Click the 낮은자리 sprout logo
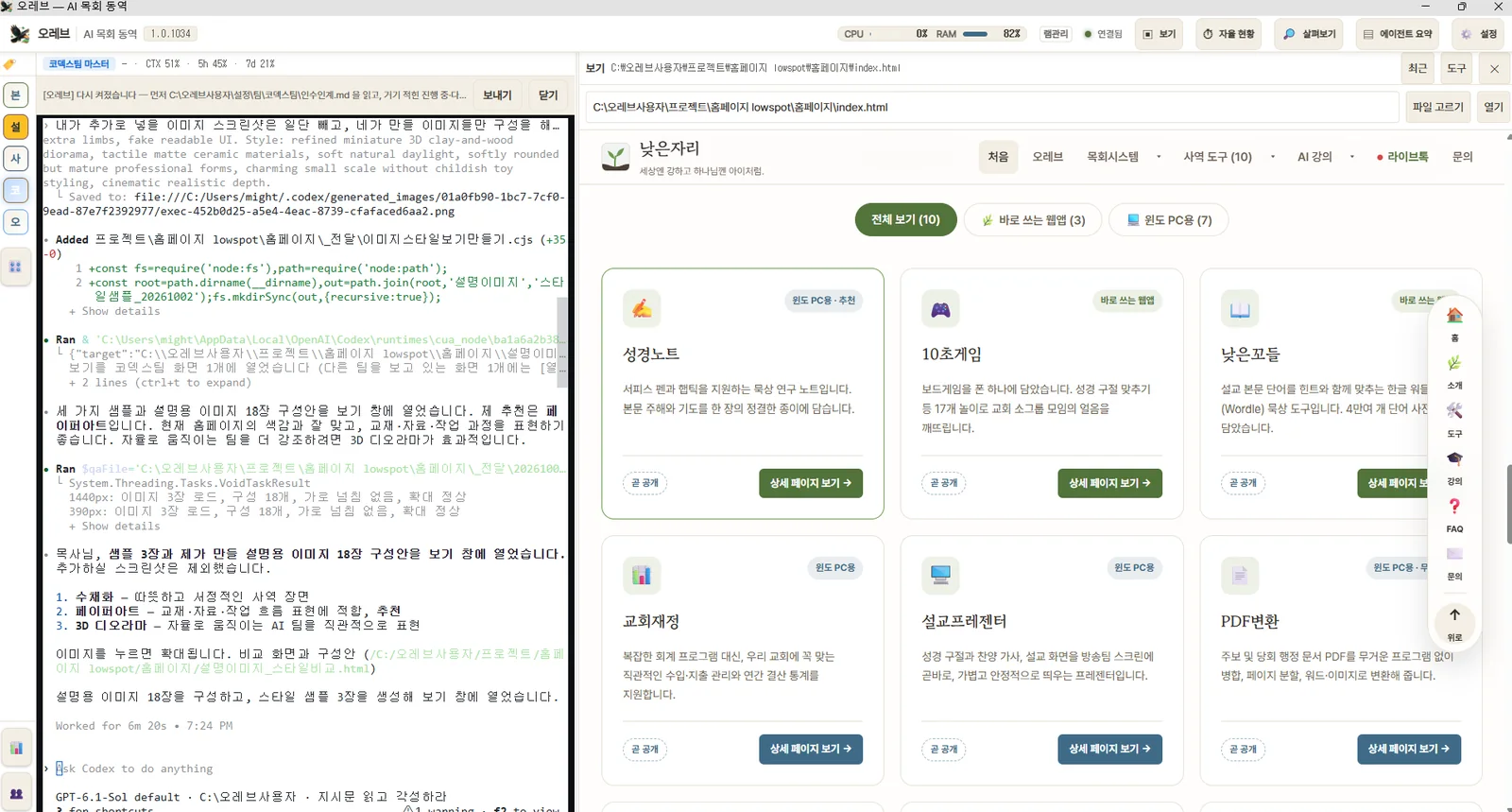The image size is (1512, 812). coord(615,157)
